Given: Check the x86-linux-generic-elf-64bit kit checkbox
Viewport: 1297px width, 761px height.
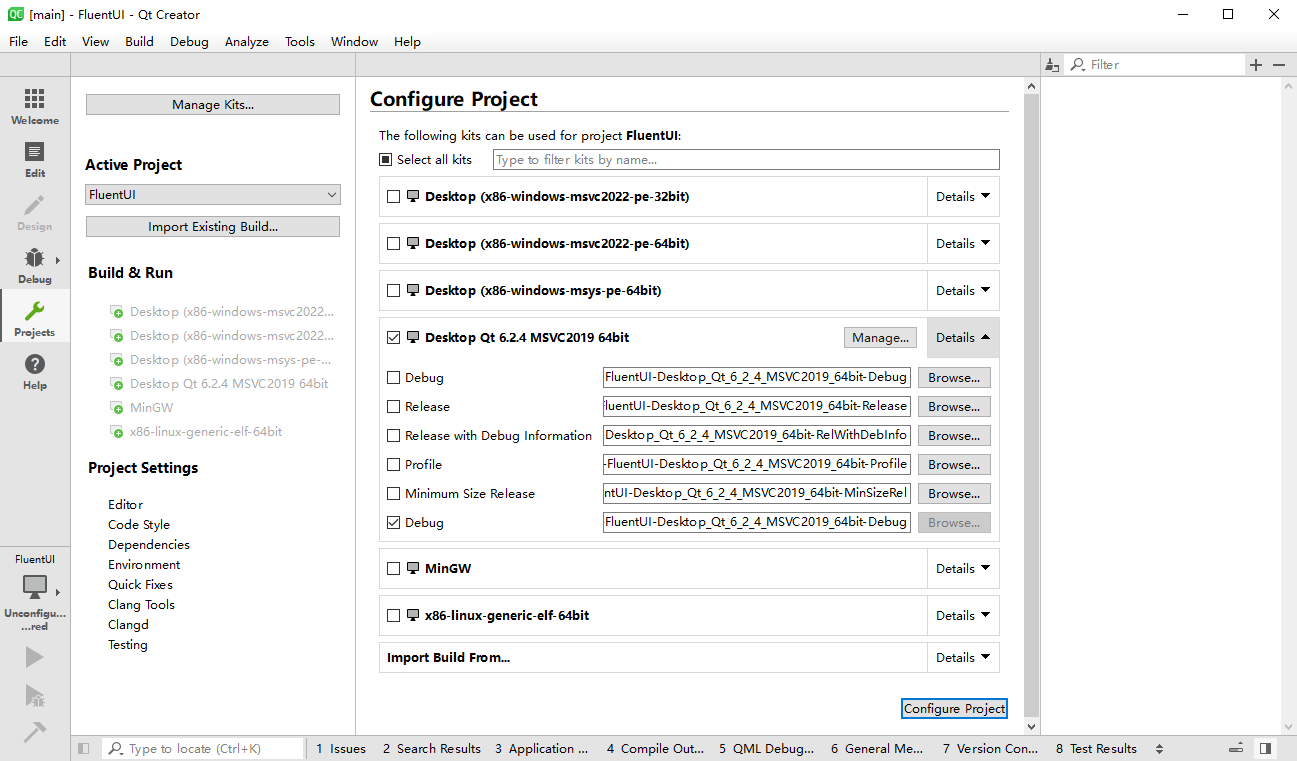Looking at the screenshot, I should tap(393, 616).
